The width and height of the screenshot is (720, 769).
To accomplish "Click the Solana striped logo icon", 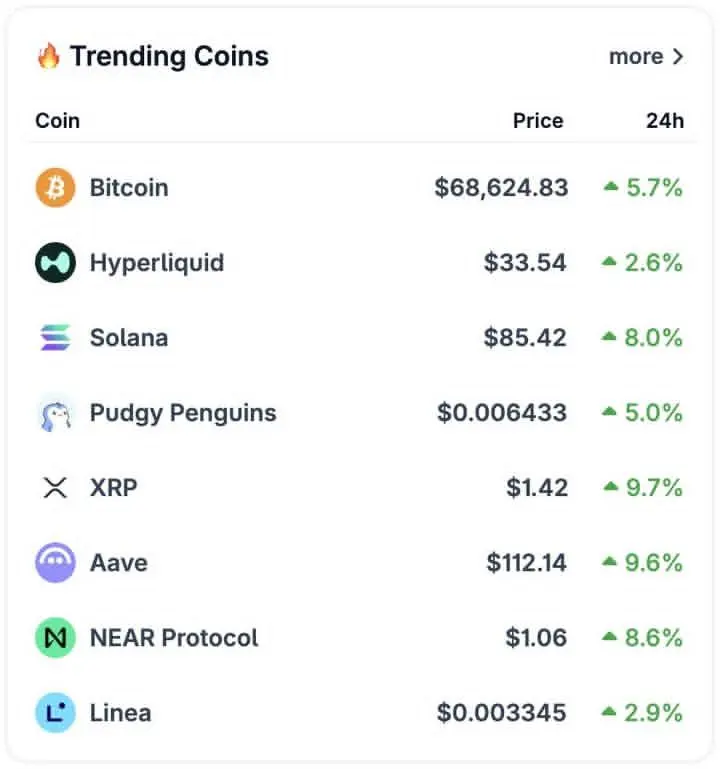I will pyautogui.click(x=55, y=338).
